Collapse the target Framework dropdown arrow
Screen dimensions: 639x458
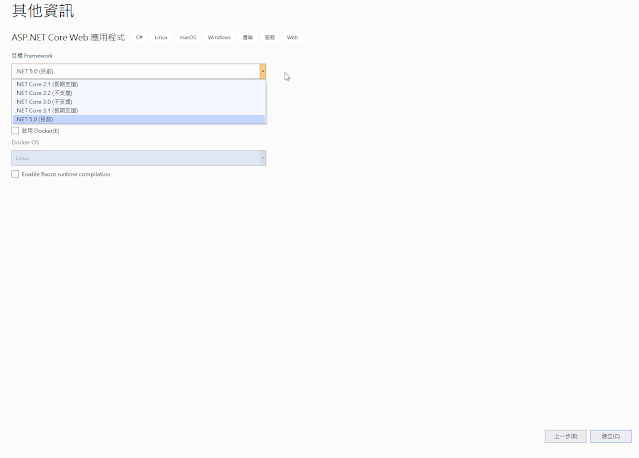[263, 71]
